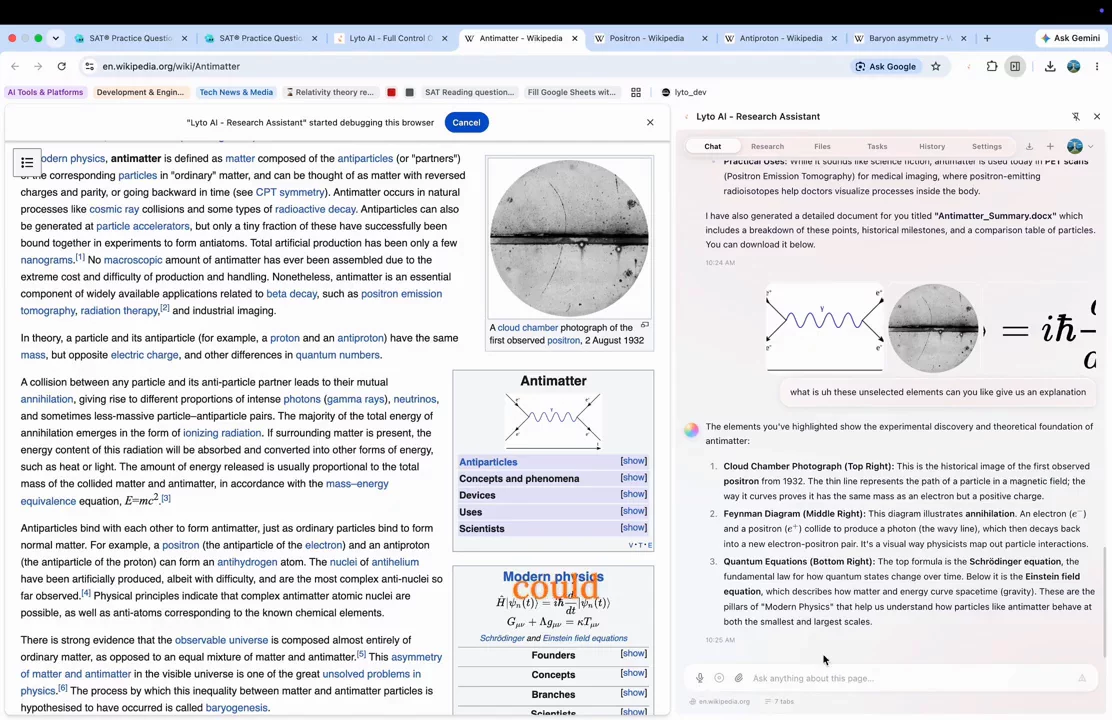The width and height of the screenshot is (1112, 720).
Task: Go back to previous page
Action: (15, 66)
